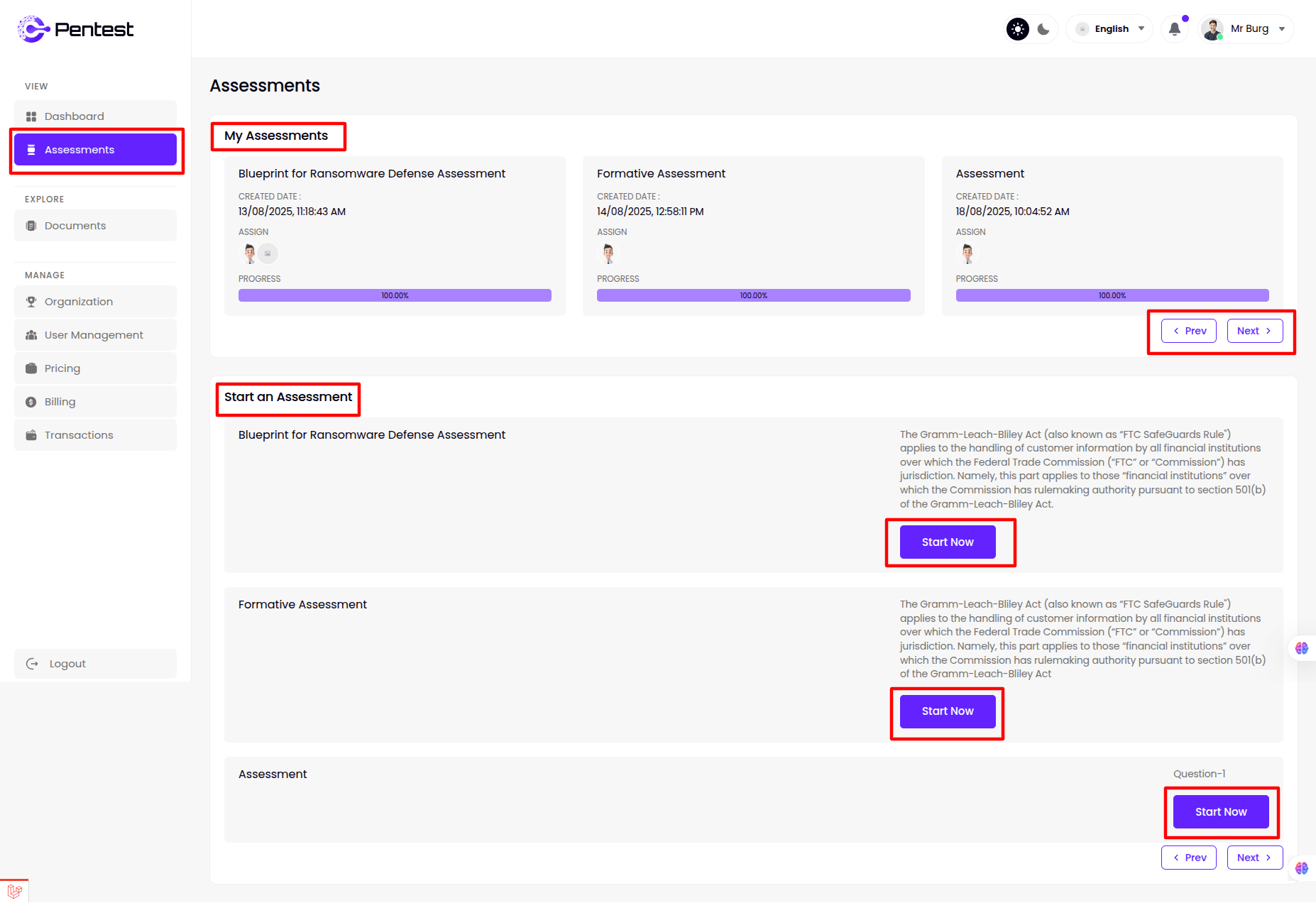The width and height of the screenshot is (1316, 903).
Task: Click assignee avatar in Formative Assessment card
Action: 608,253
